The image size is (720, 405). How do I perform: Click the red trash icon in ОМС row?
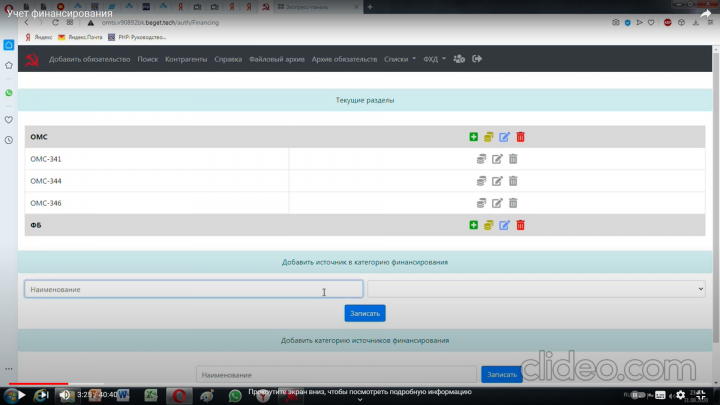[520, 137]
